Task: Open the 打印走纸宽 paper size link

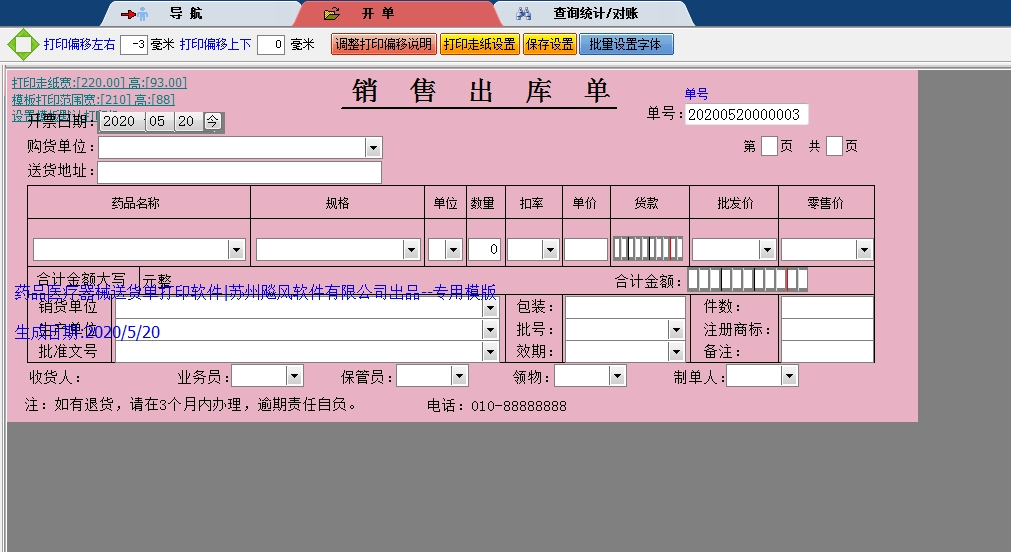Action: pos(99,83)
